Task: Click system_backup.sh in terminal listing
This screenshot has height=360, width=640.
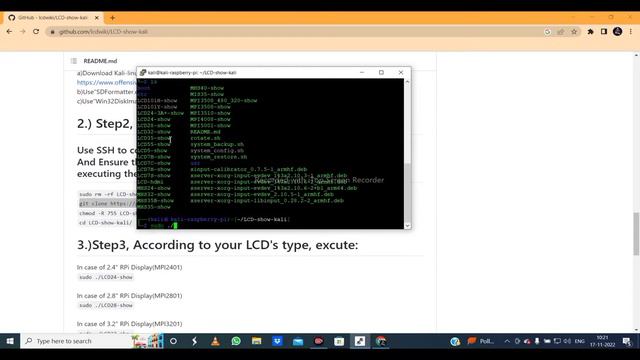Action: [x=217, y=144]
